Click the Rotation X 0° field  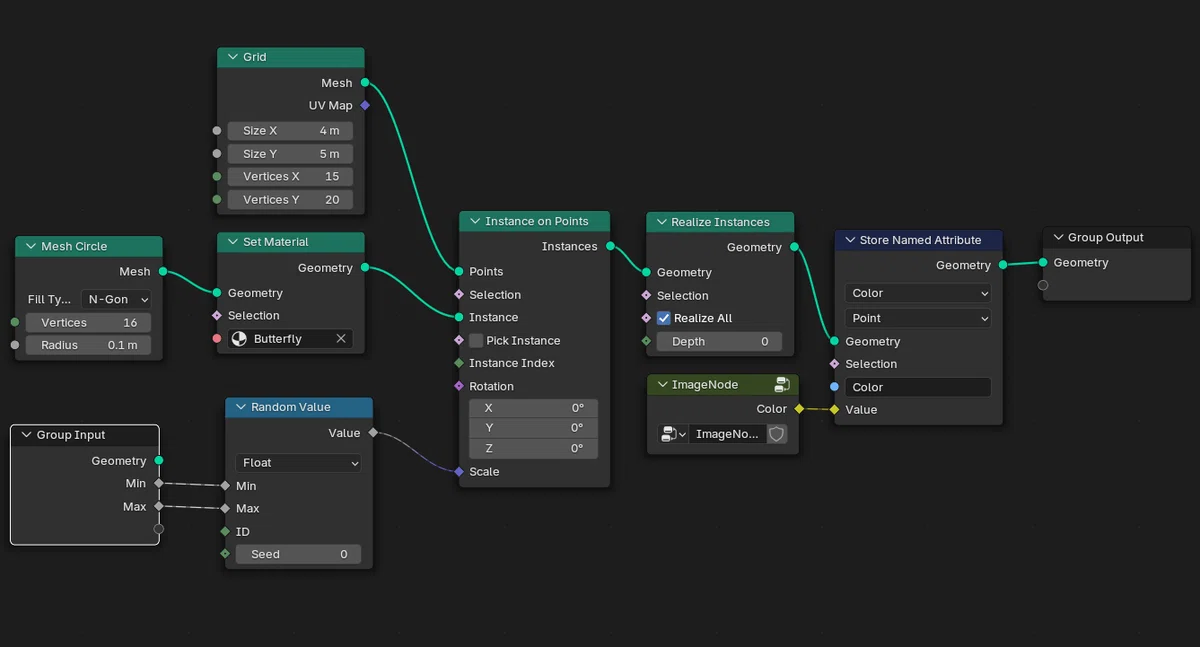[x=533, y=408]
